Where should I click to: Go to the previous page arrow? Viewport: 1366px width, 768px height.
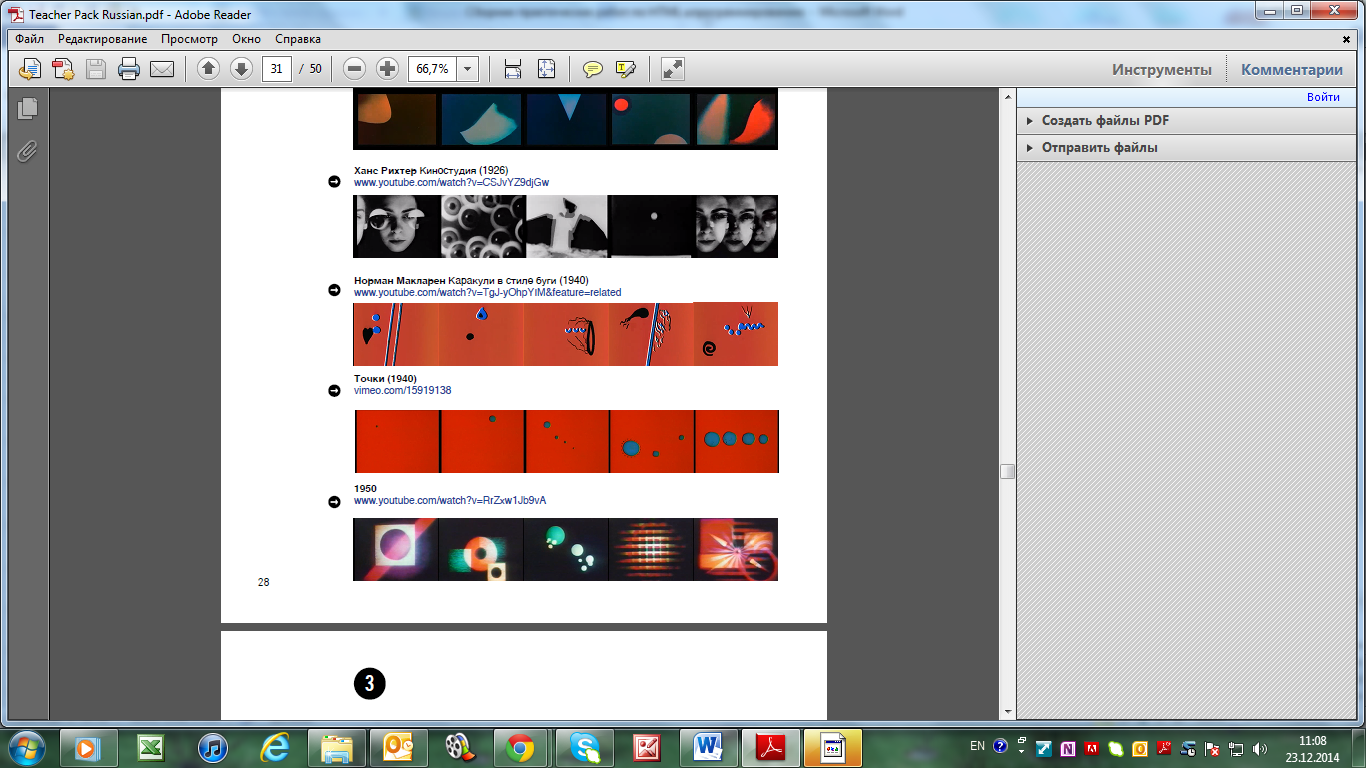208,69
